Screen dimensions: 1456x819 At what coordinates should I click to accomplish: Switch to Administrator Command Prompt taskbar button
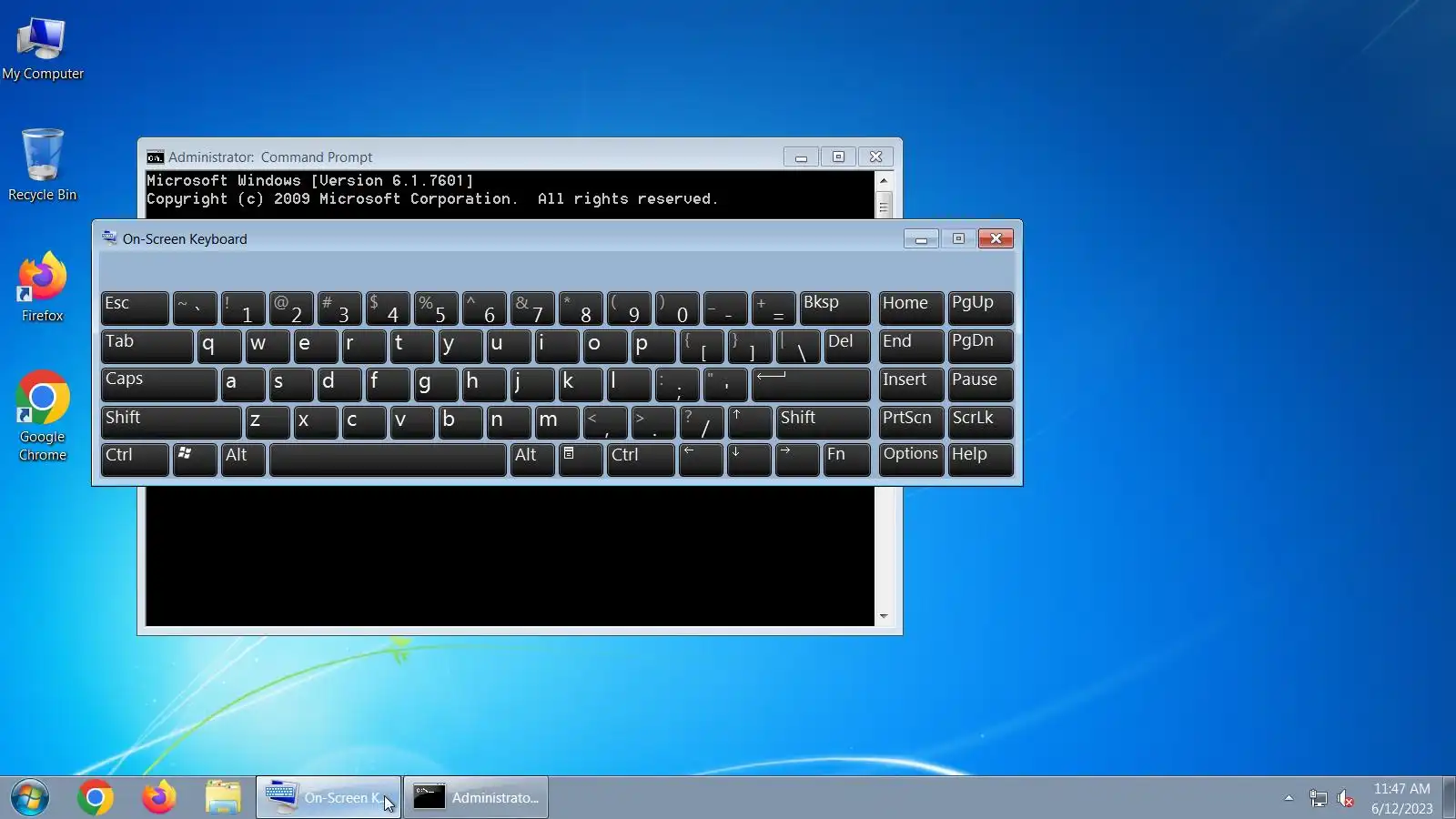tap(476, 798)
